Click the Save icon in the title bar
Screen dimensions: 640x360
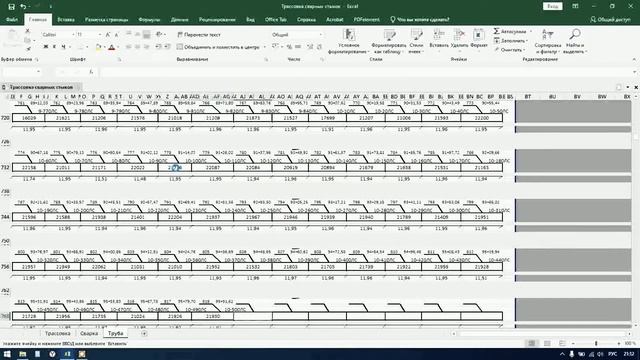click(x=11, y=7)
